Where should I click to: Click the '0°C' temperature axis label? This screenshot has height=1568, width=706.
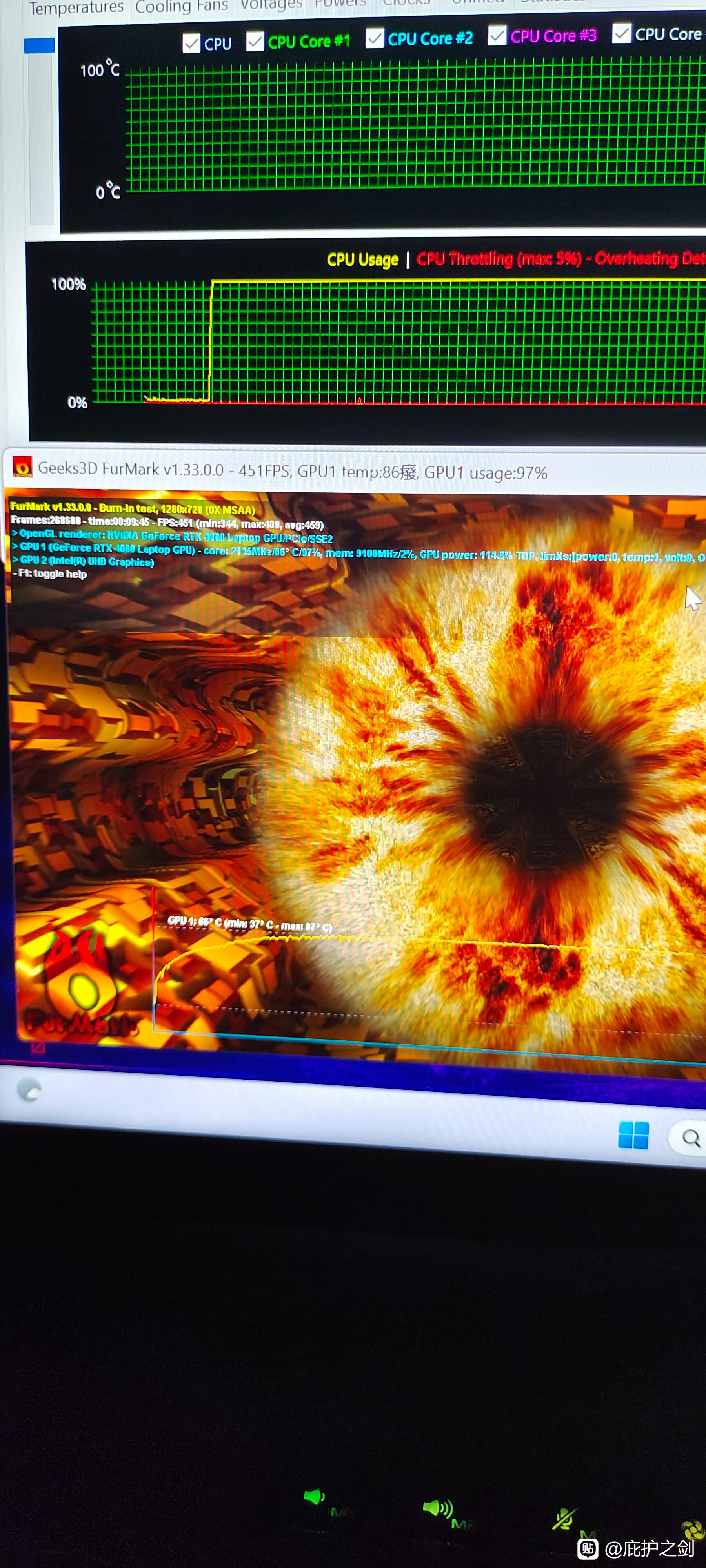tap(108, 191)
